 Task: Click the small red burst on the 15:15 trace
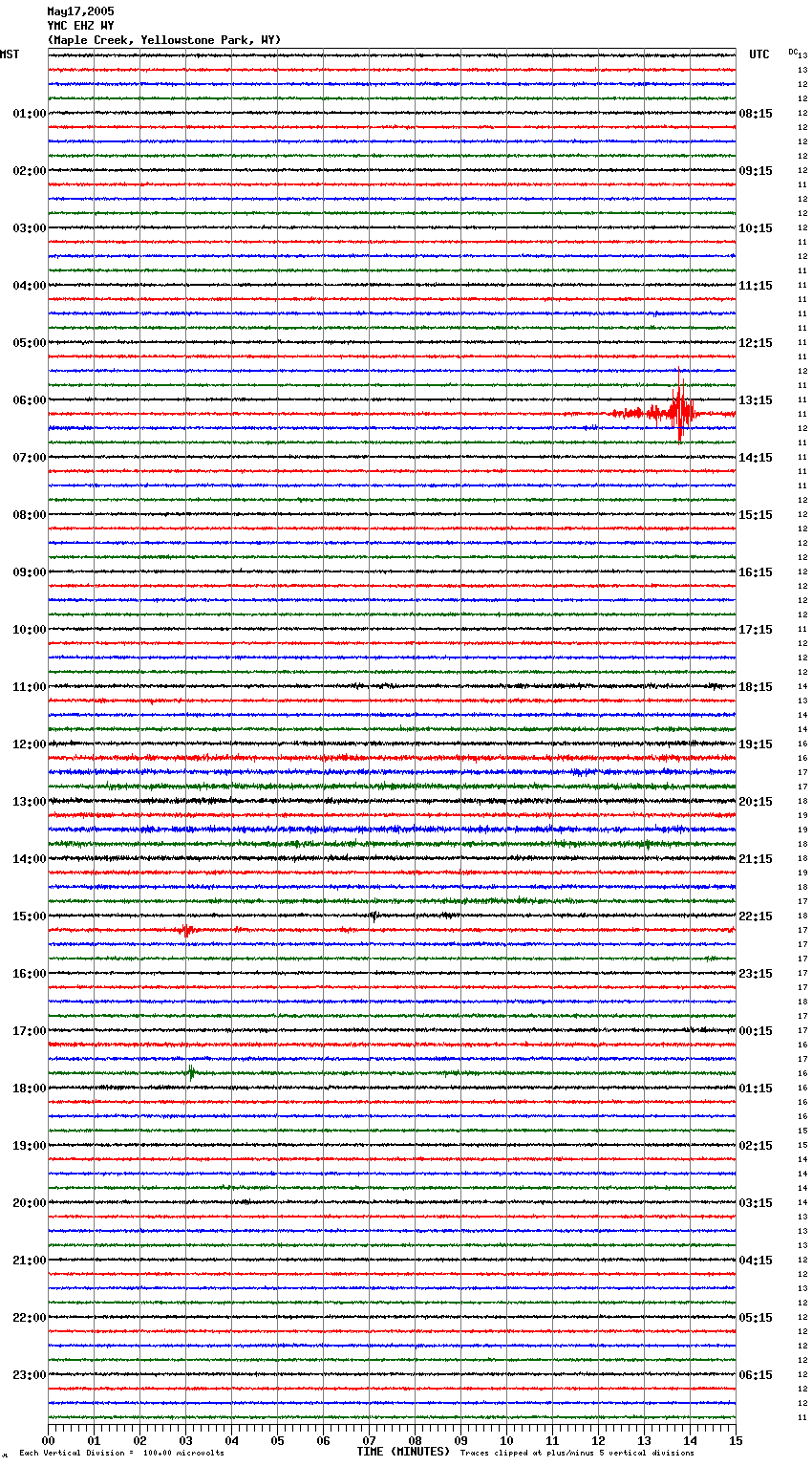pos(187,929)
